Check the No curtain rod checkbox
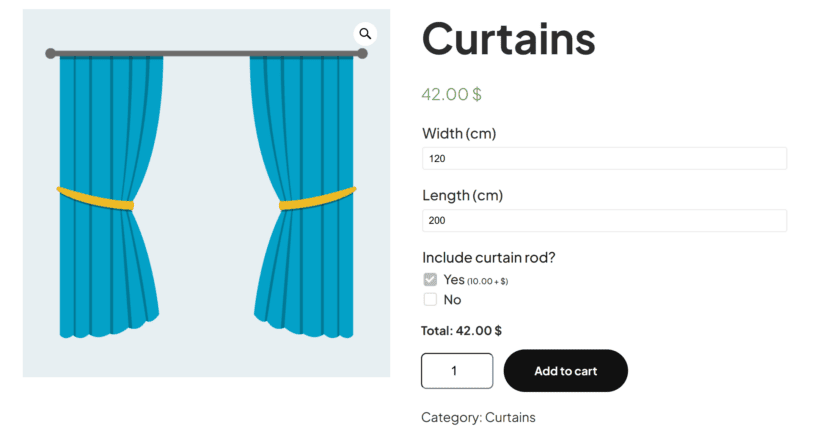 (x=430, y=300)
